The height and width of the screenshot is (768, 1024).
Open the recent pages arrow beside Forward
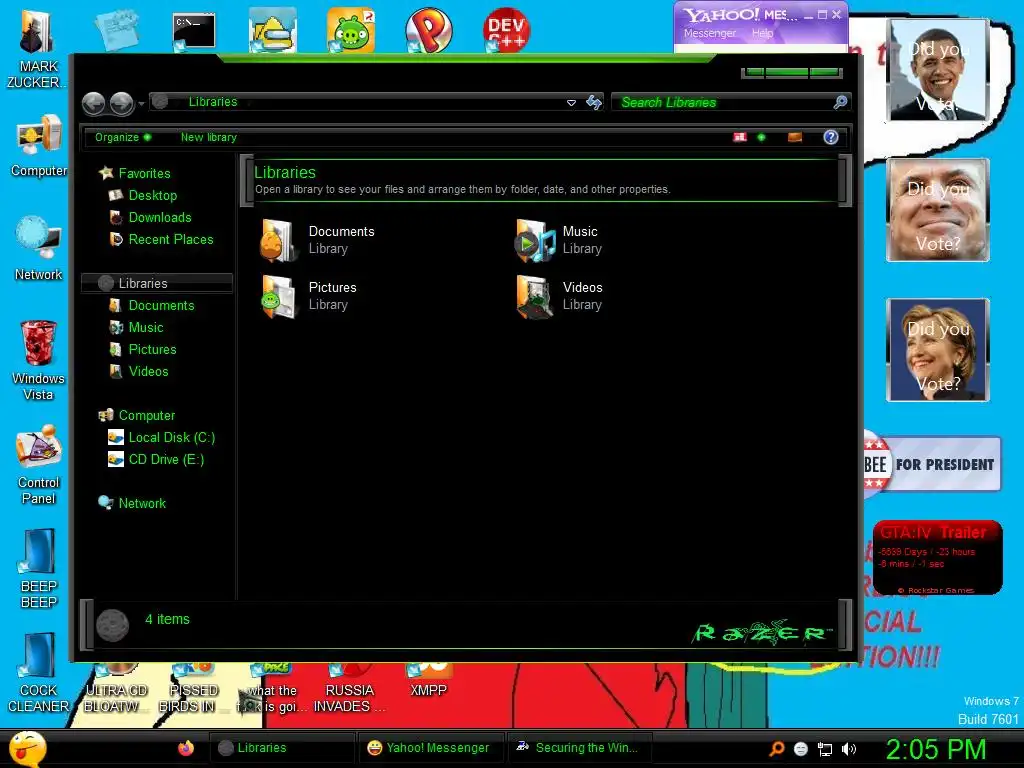141,104
